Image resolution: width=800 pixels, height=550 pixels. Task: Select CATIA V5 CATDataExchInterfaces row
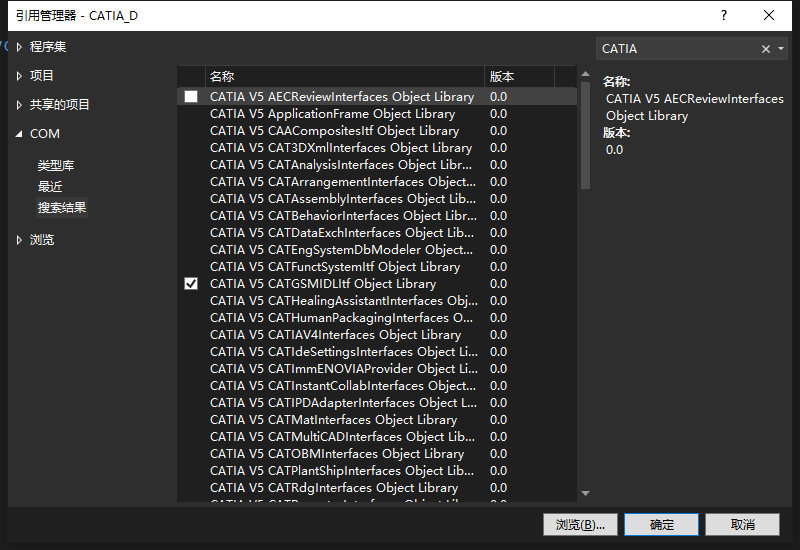pos(377,233)
